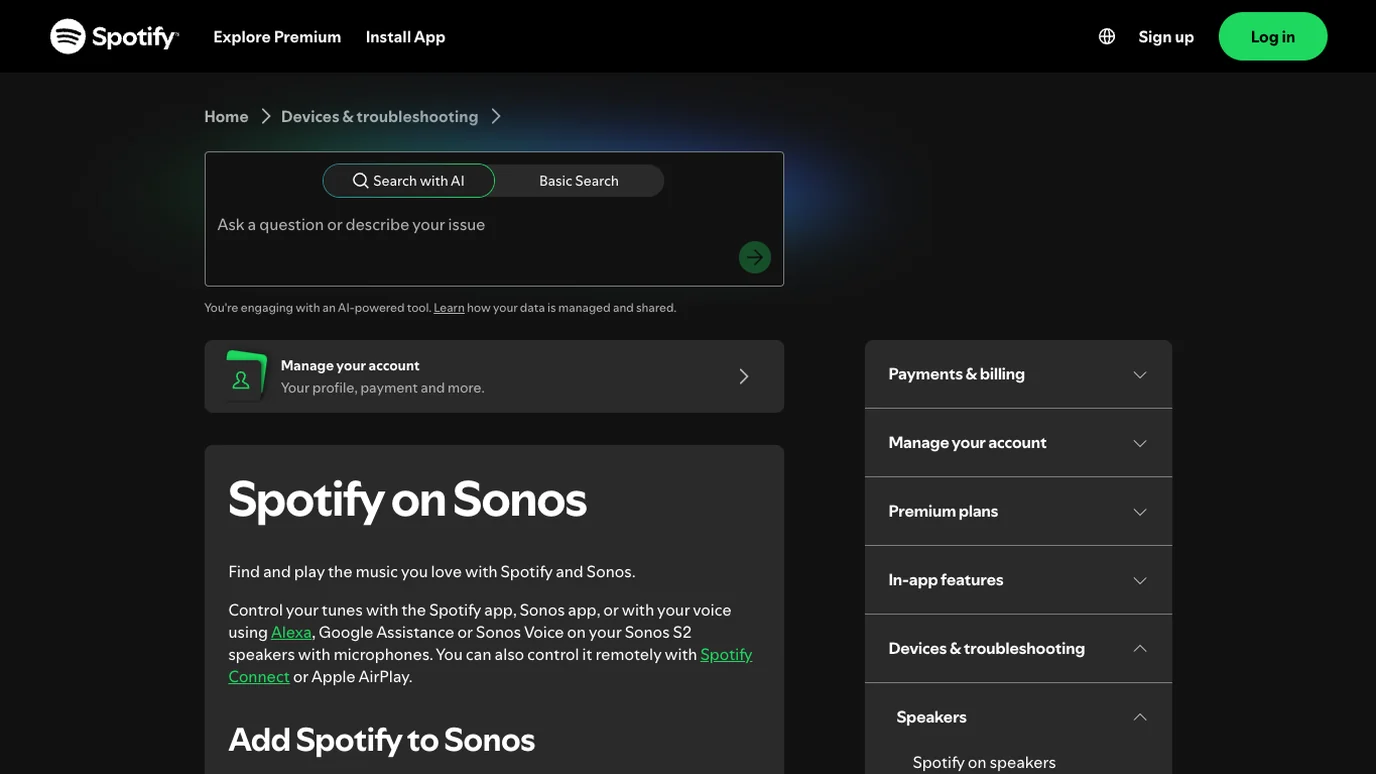Click the Log in button
This screenshot has height=774, width=1376.
1273,36
